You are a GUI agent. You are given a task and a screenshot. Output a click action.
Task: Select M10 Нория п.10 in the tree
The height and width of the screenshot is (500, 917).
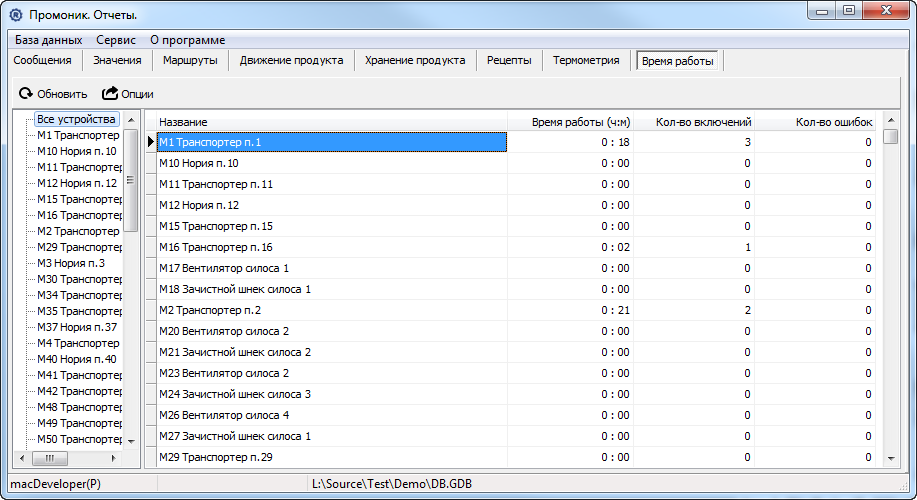click(77, 151)
